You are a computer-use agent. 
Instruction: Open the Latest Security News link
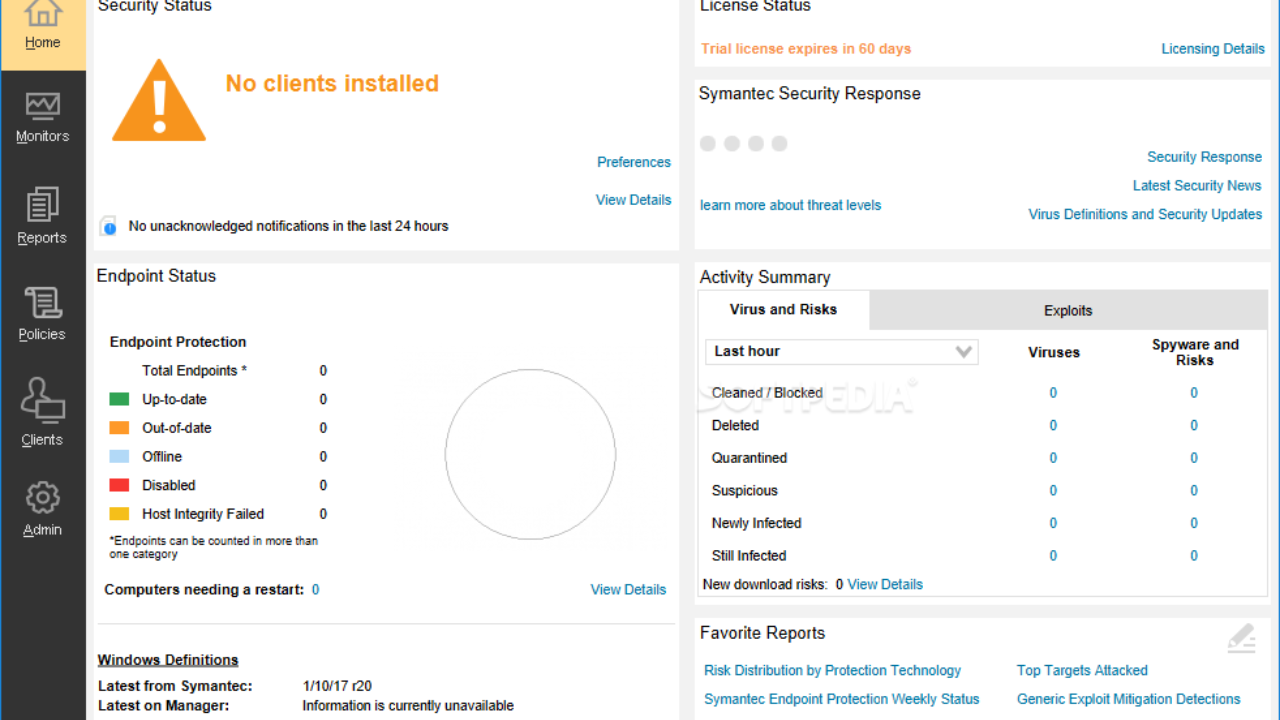pyautogui.click(x=1197, y=186)
